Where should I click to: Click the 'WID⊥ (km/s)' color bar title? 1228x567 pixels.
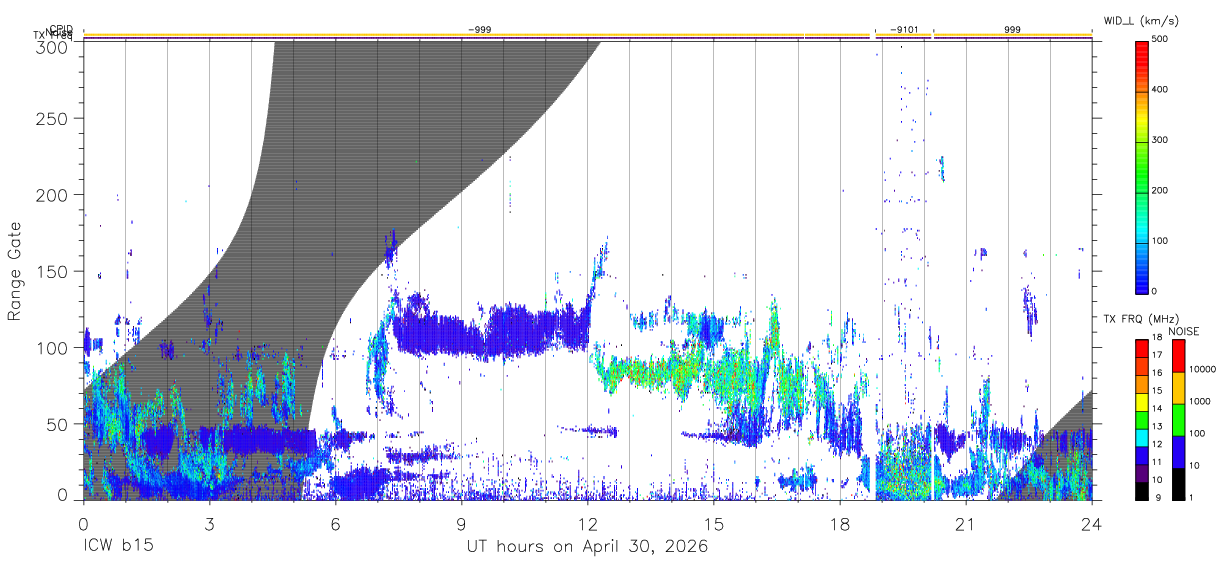(x=1143, y=20)
